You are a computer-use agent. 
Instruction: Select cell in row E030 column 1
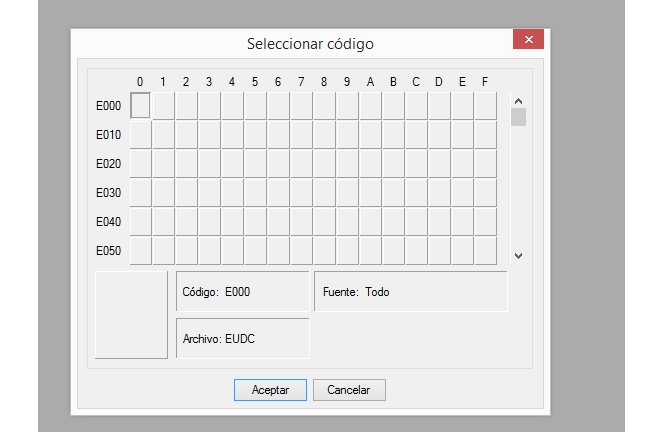163,193
